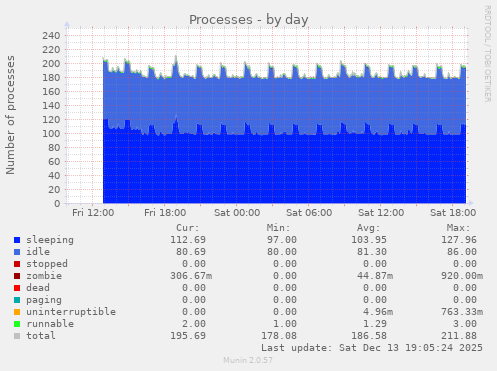The width and height of the screenshot is (497, 371).
Task: Click the 'Sat 12:00' x-axis label
Action: 381,213
